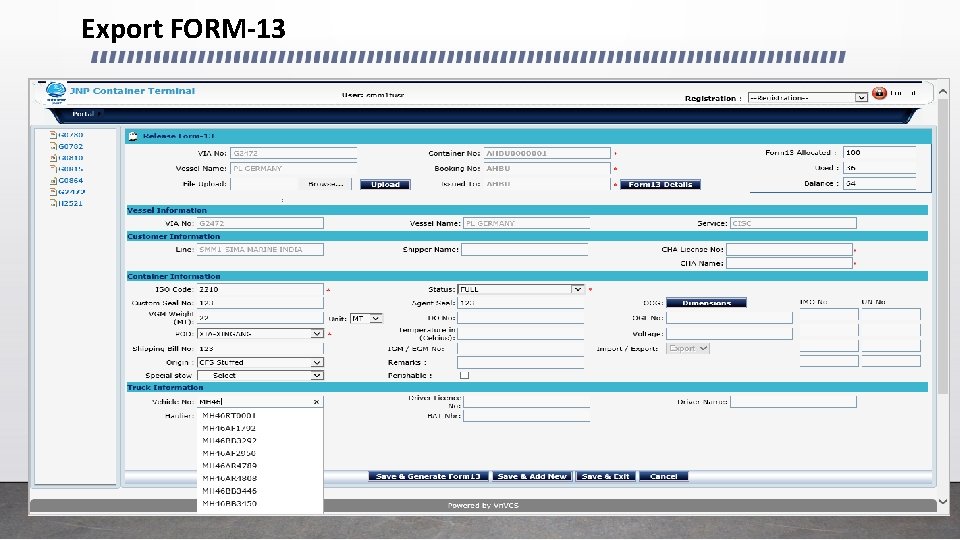Click the document icon beside H2521
Viewport: 960px width, 540px height.
[53, 203]
